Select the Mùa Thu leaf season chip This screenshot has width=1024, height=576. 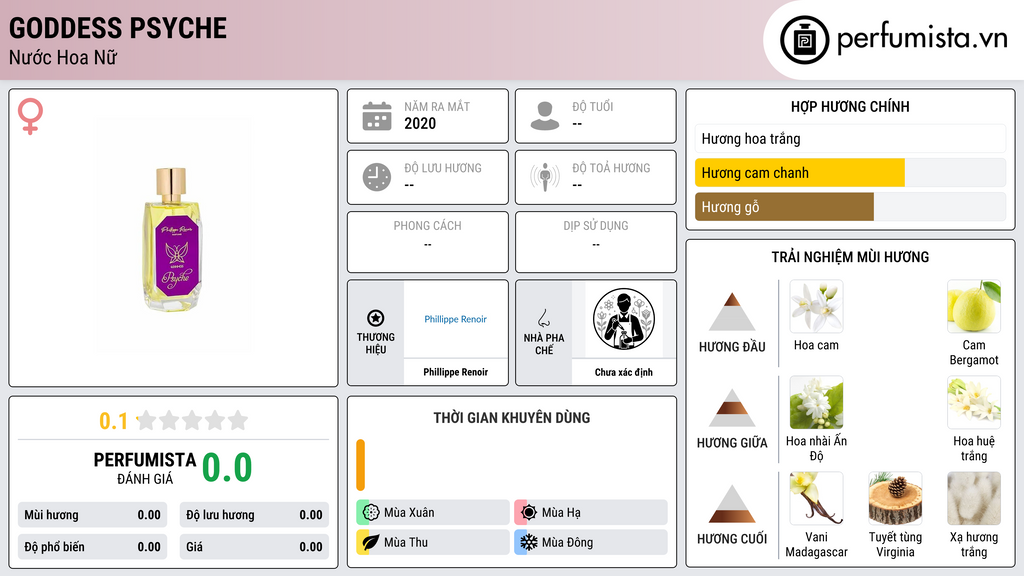433,542
